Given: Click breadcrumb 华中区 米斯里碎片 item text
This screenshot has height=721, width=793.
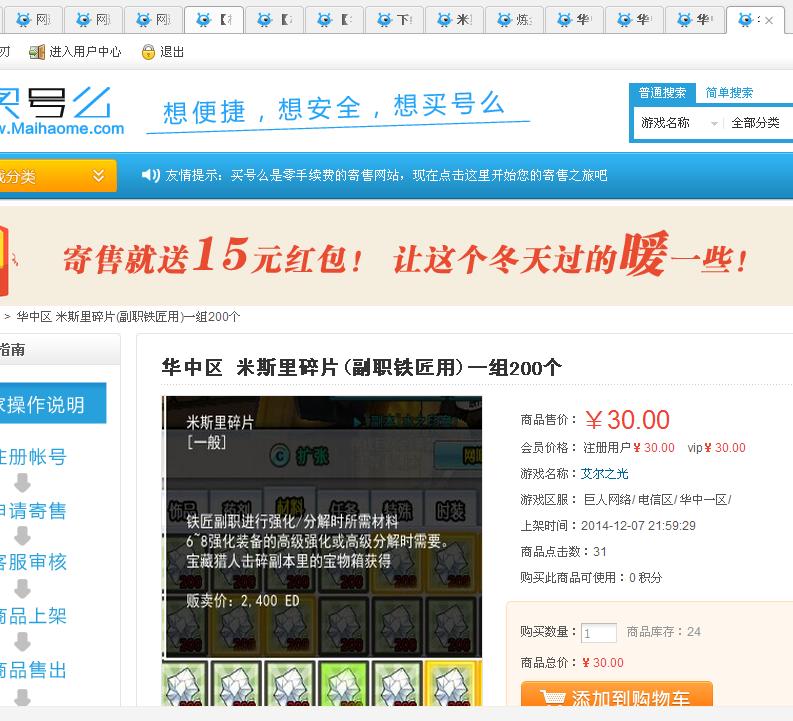Looking at the screenshot, I should 128,317.
